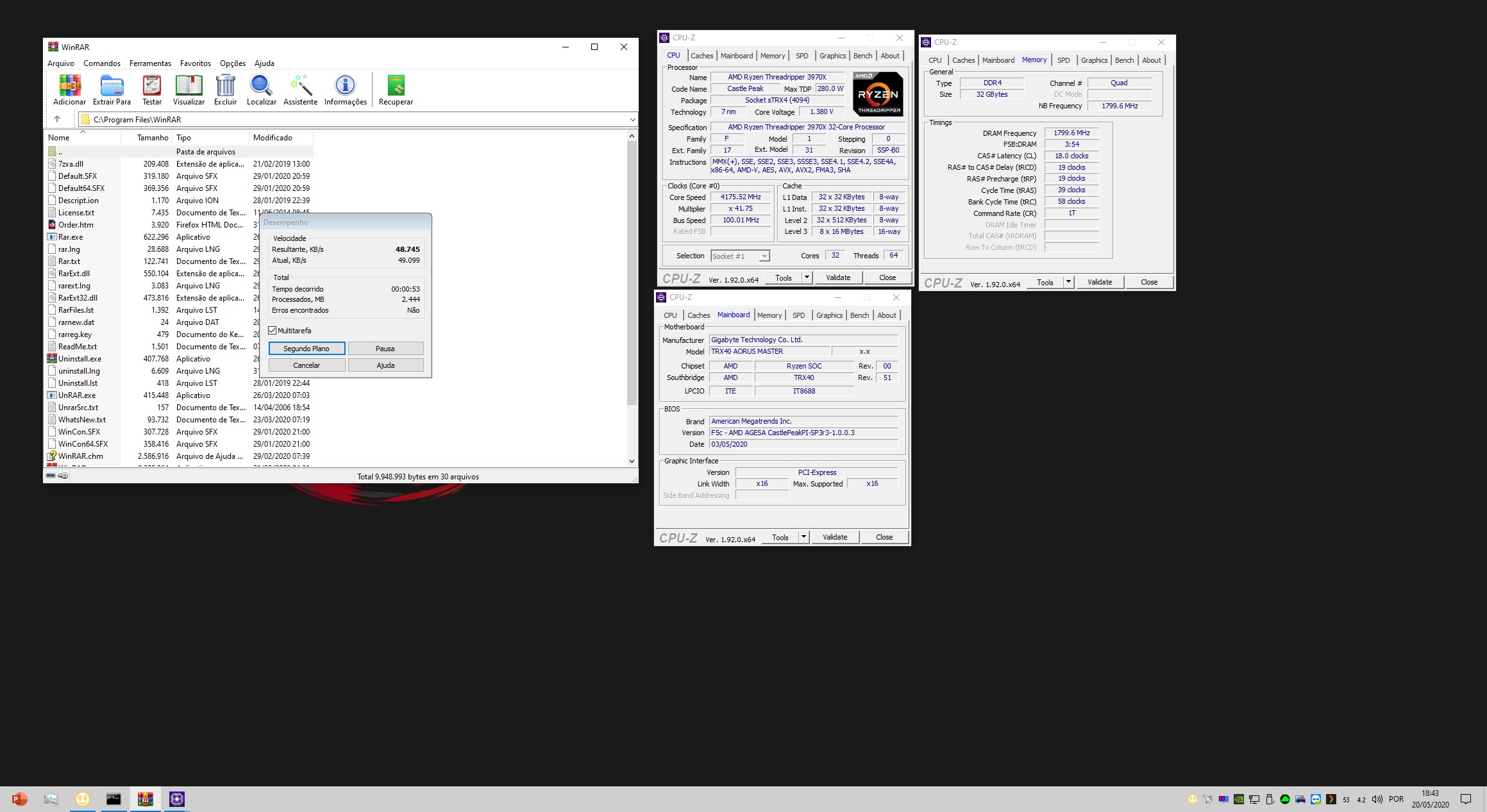Click the parent folder '..' row
The image size is (1487, 812).
179,152
